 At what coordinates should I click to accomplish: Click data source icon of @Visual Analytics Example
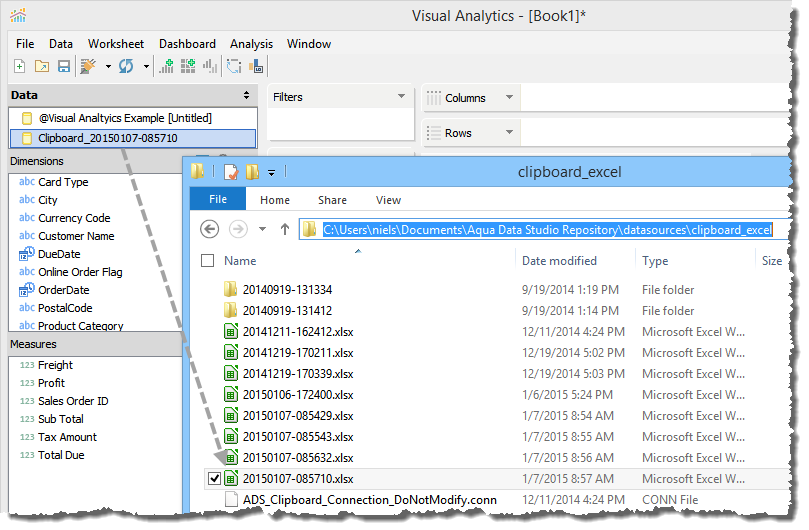click(x=27, y=118)
